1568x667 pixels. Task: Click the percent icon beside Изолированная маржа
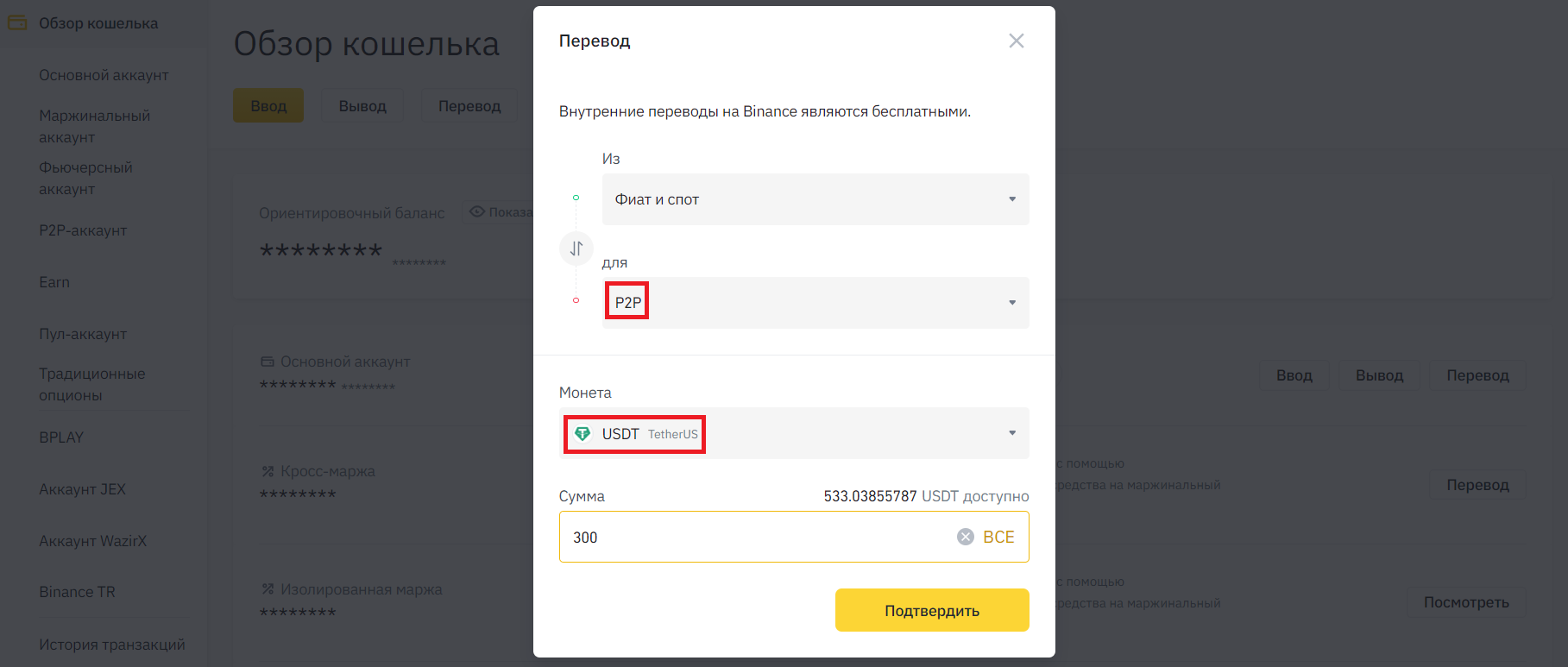coord(268,589)
